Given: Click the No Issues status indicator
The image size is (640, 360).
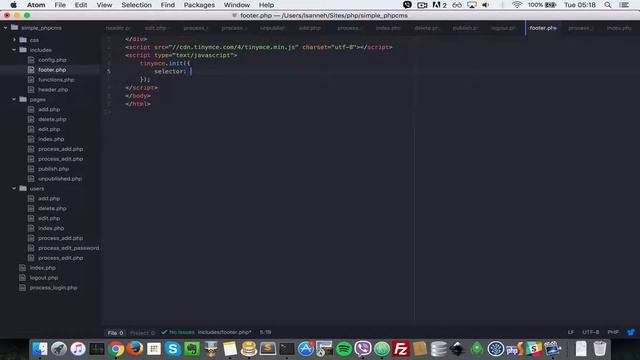Looking at the screenshot, I should click(x=178, y=332).
